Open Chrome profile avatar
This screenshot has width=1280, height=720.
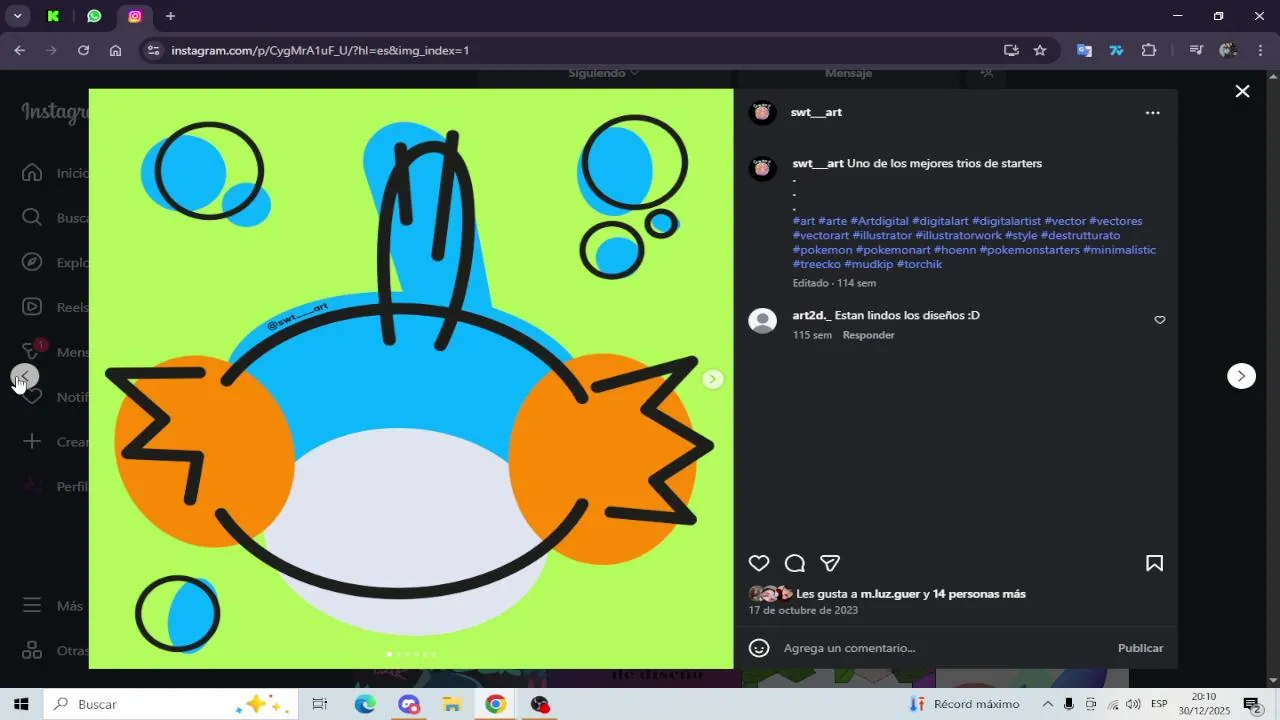click(1228, 50)
